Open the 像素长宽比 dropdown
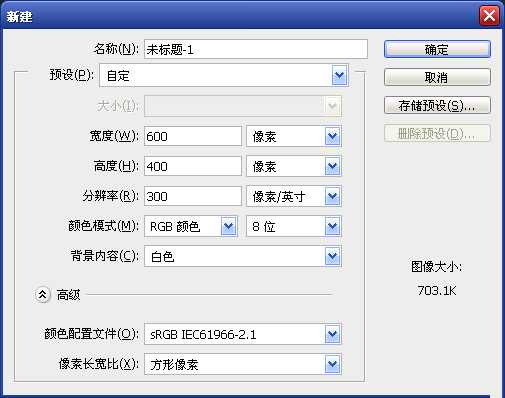 243,364
